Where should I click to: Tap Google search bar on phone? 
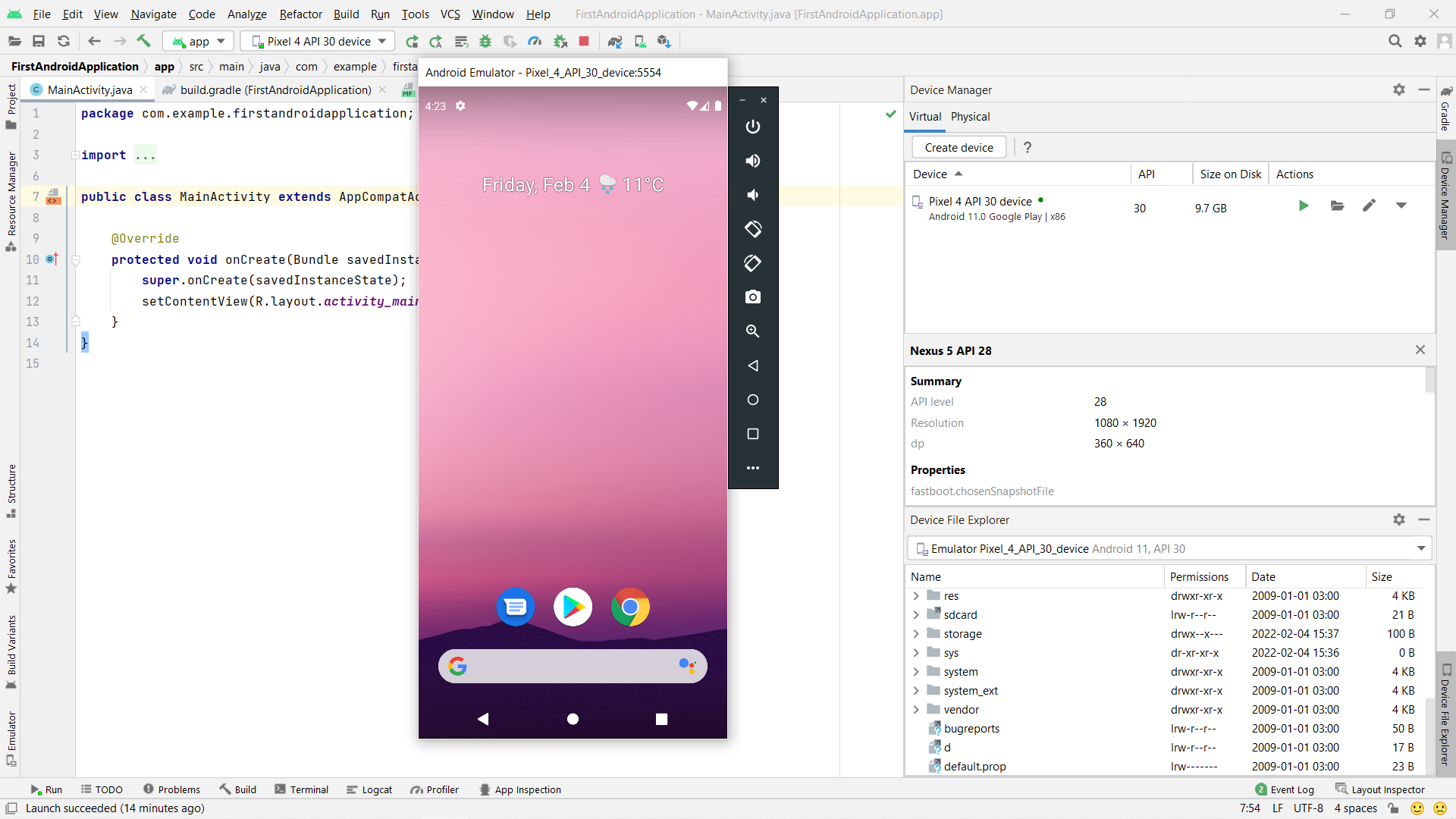click(573, 666)
